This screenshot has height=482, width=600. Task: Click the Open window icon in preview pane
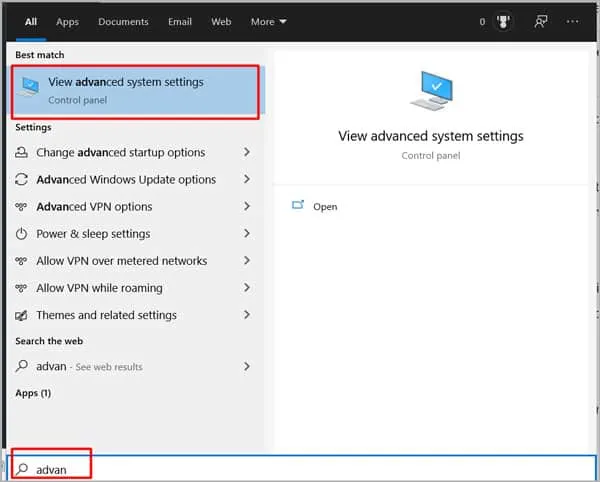click(298, 205)
